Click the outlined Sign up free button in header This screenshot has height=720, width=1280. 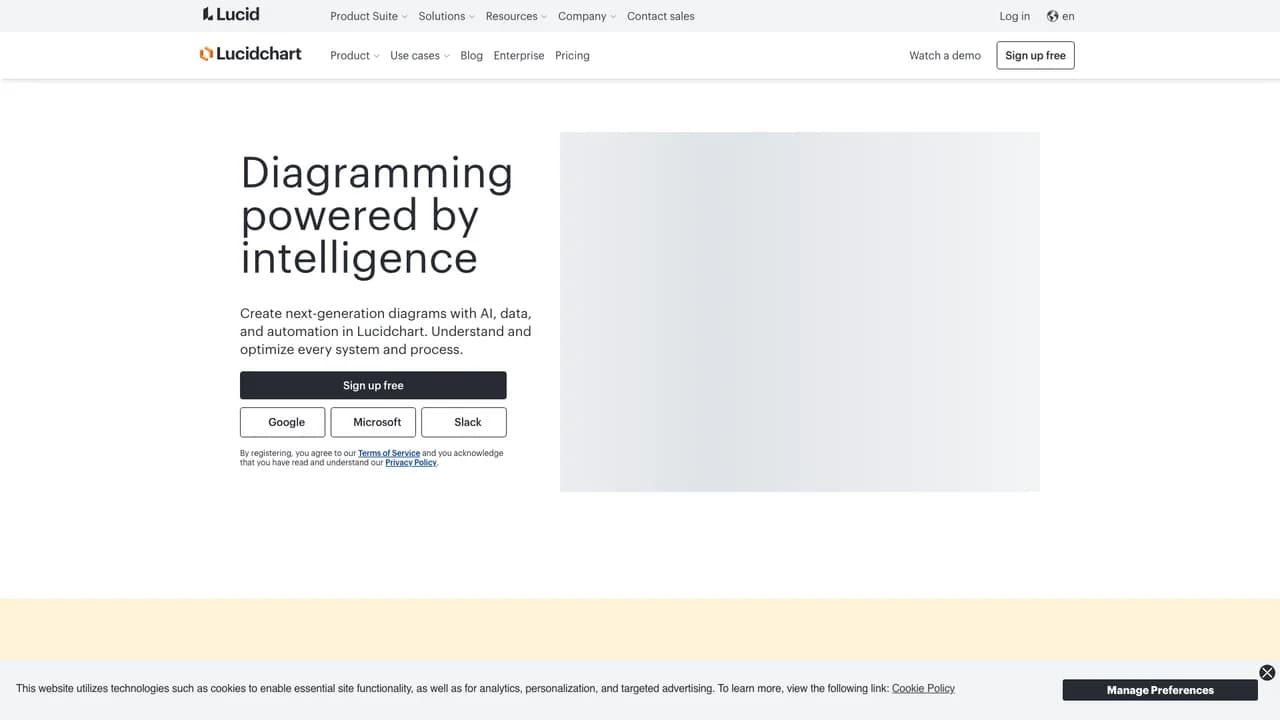1035,56
